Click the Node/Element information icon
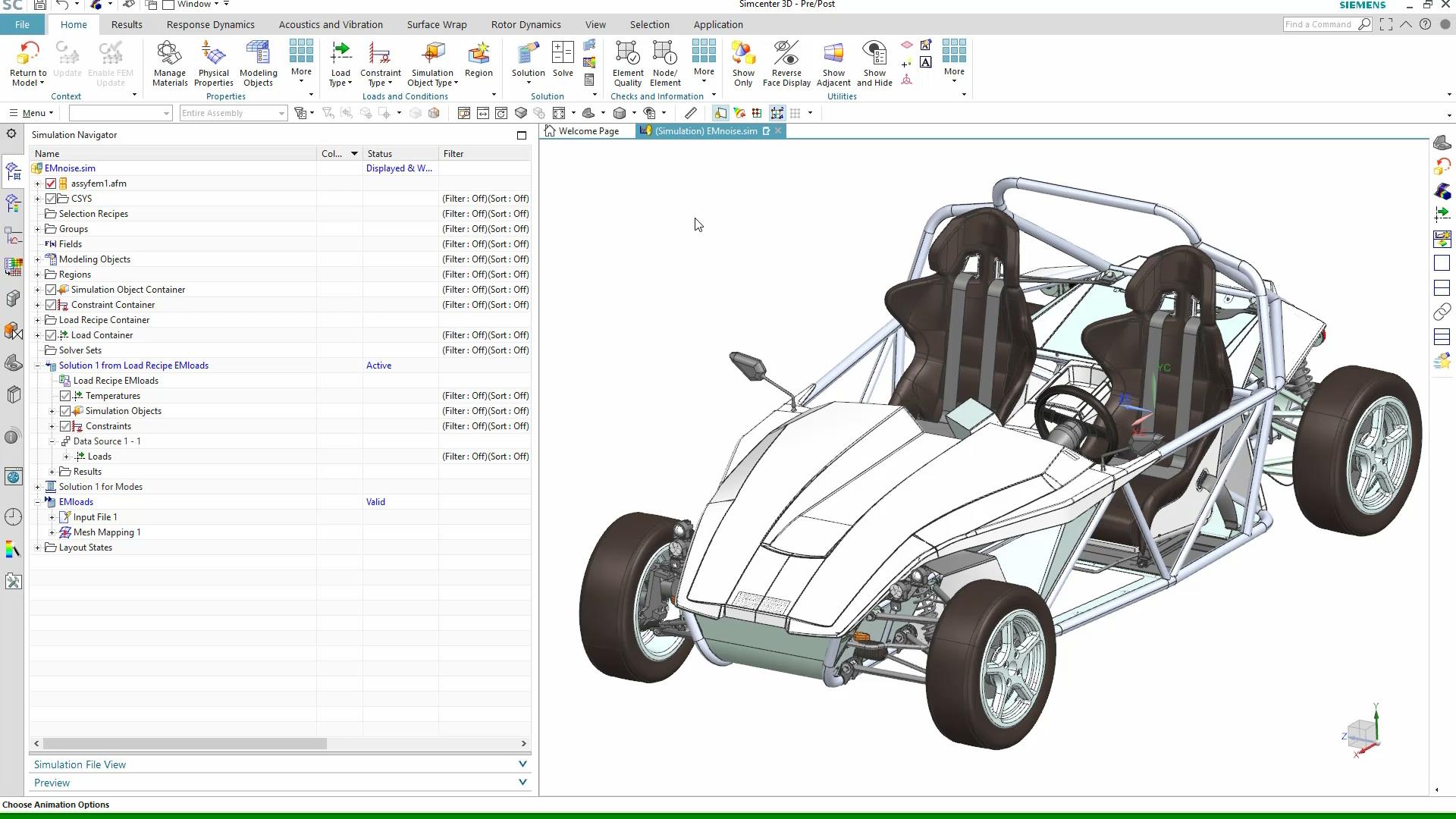Viewport: 1456px width, 819px height. coord(665,61)
